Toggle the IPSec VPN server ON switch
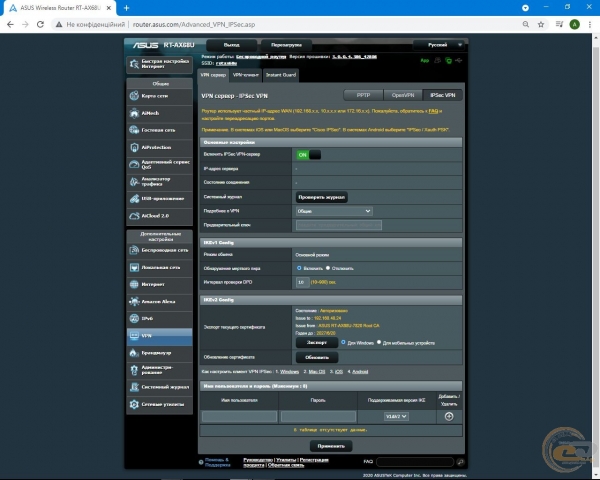This screenshot has height=480, width=600. [x=308, y=155]
